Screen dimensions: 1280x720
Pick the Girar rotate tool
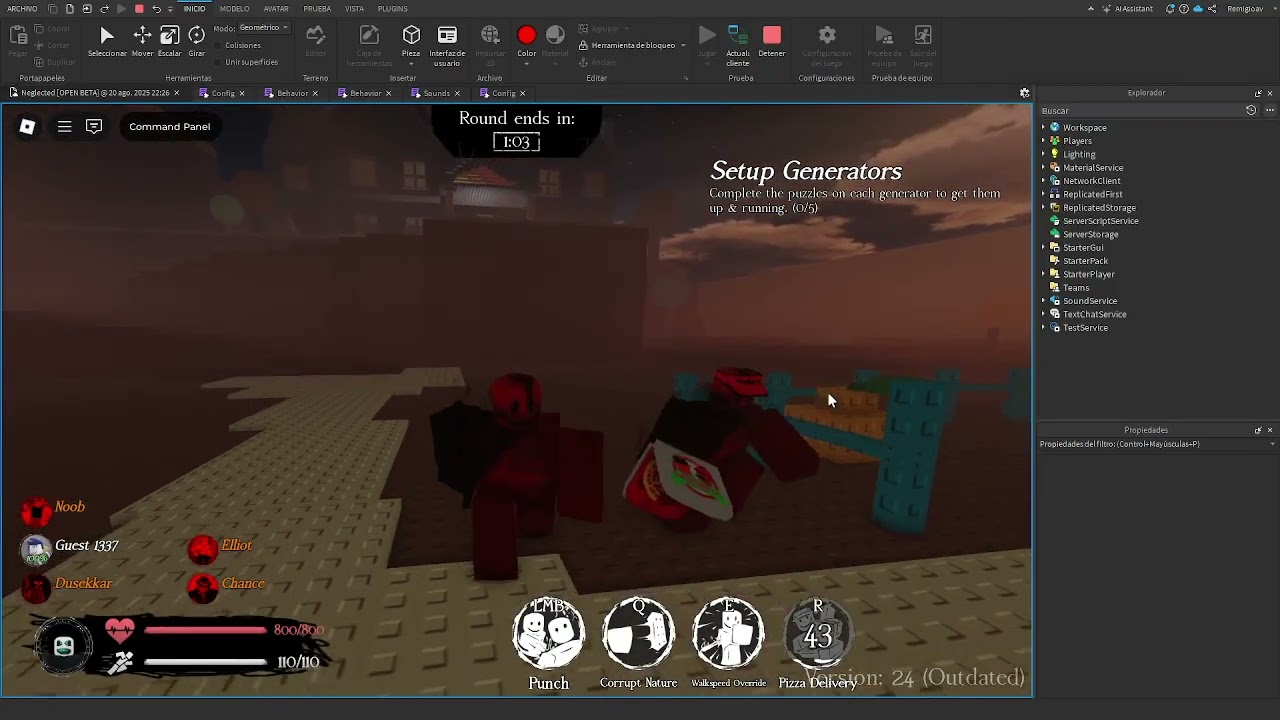coord(196,41)
